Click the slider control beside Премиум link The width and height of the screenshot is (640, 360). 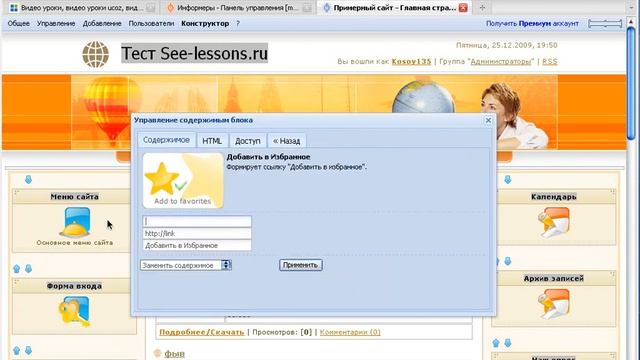pos(605,24)
